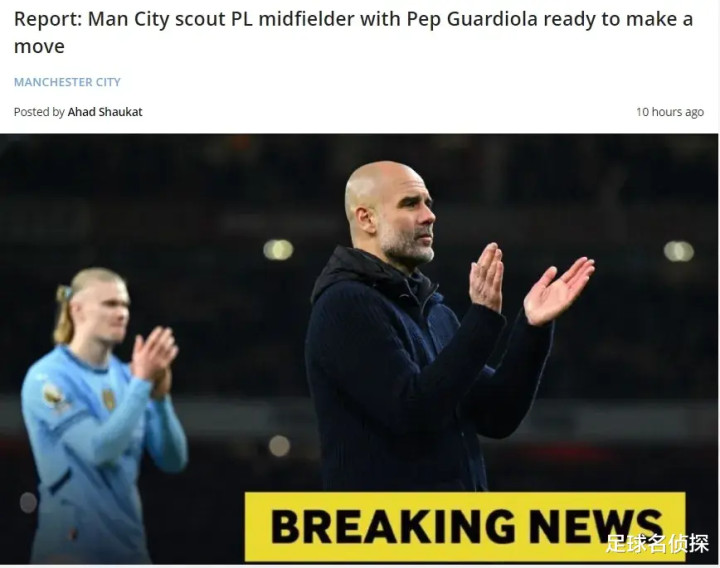Click the sleeve badge on the blue jersey
Viewport: 720px width, 568px height.
point(54,396)
